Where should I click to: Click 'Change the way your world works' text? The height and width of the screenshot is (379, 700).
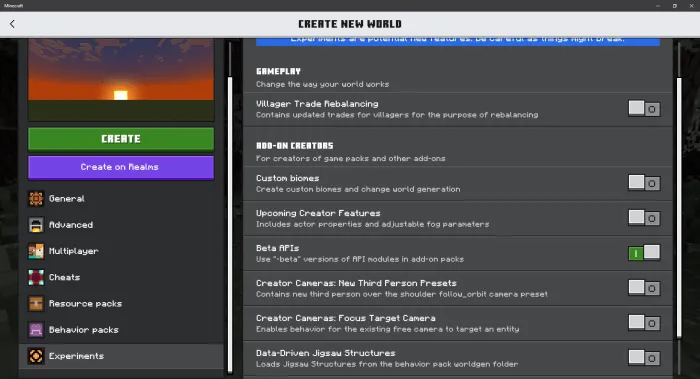coord(322,84)
